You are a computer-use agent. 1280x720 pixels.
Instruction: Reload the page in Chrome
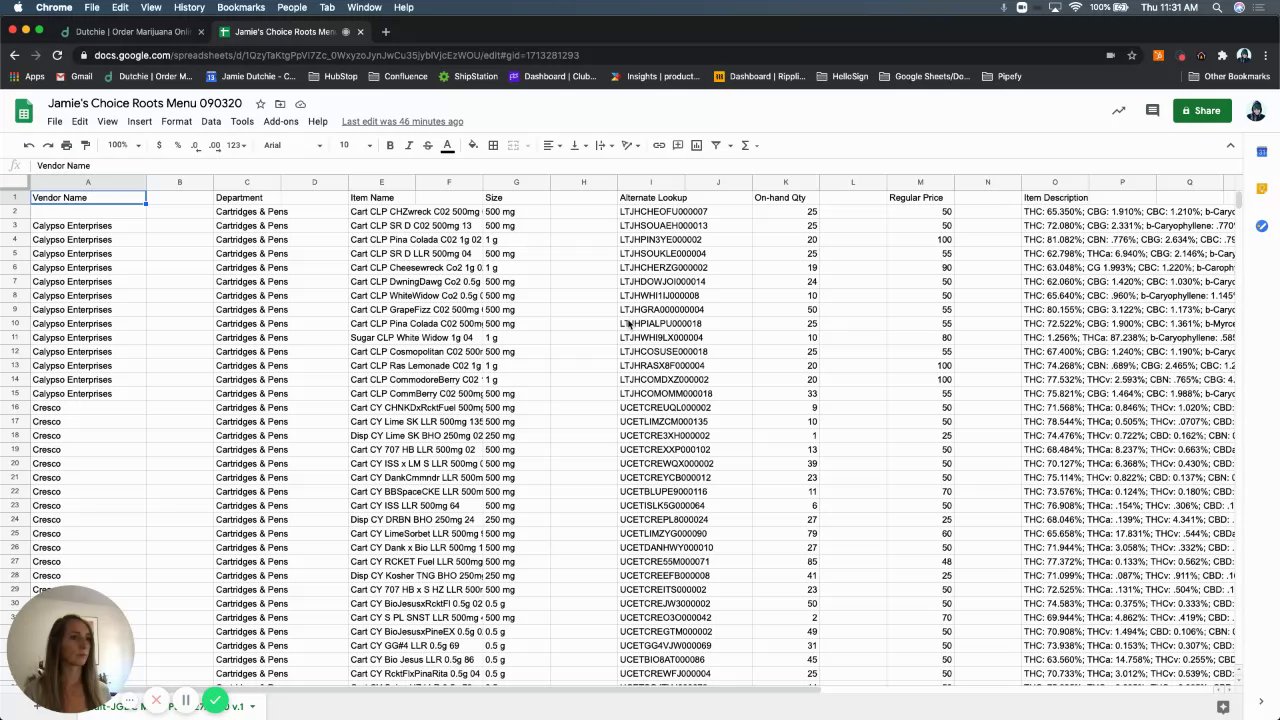click(57, 55)
